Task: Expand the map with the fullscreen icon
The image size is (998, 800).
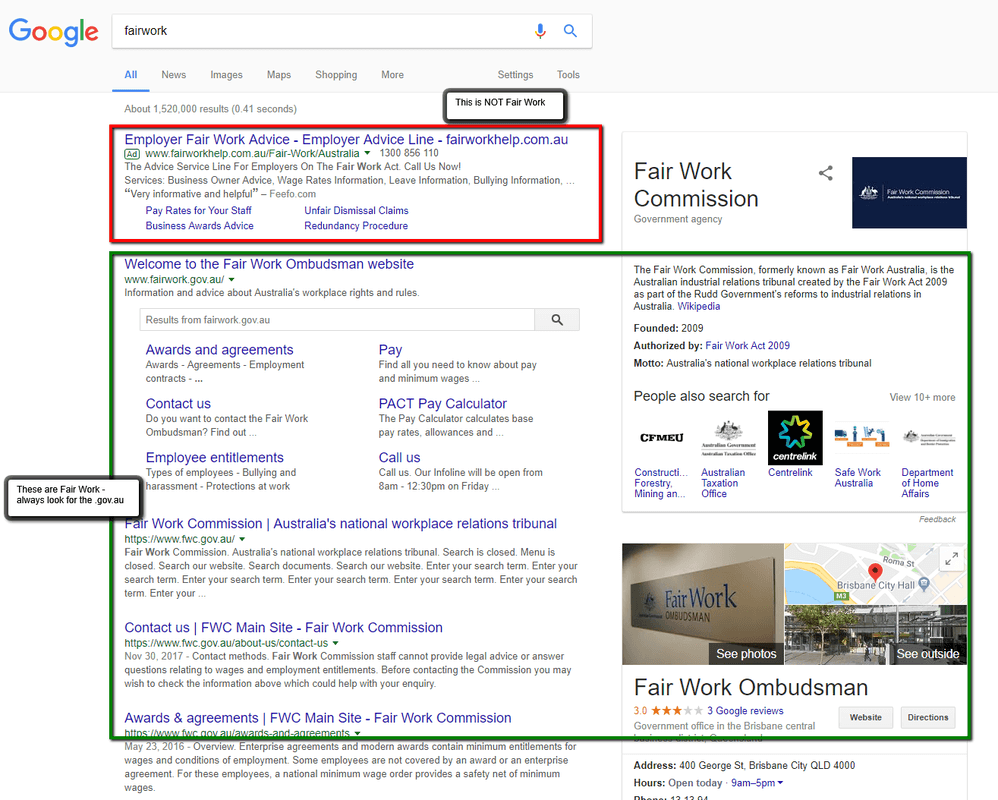Action: pyautogui.click(x=952, y=559)
